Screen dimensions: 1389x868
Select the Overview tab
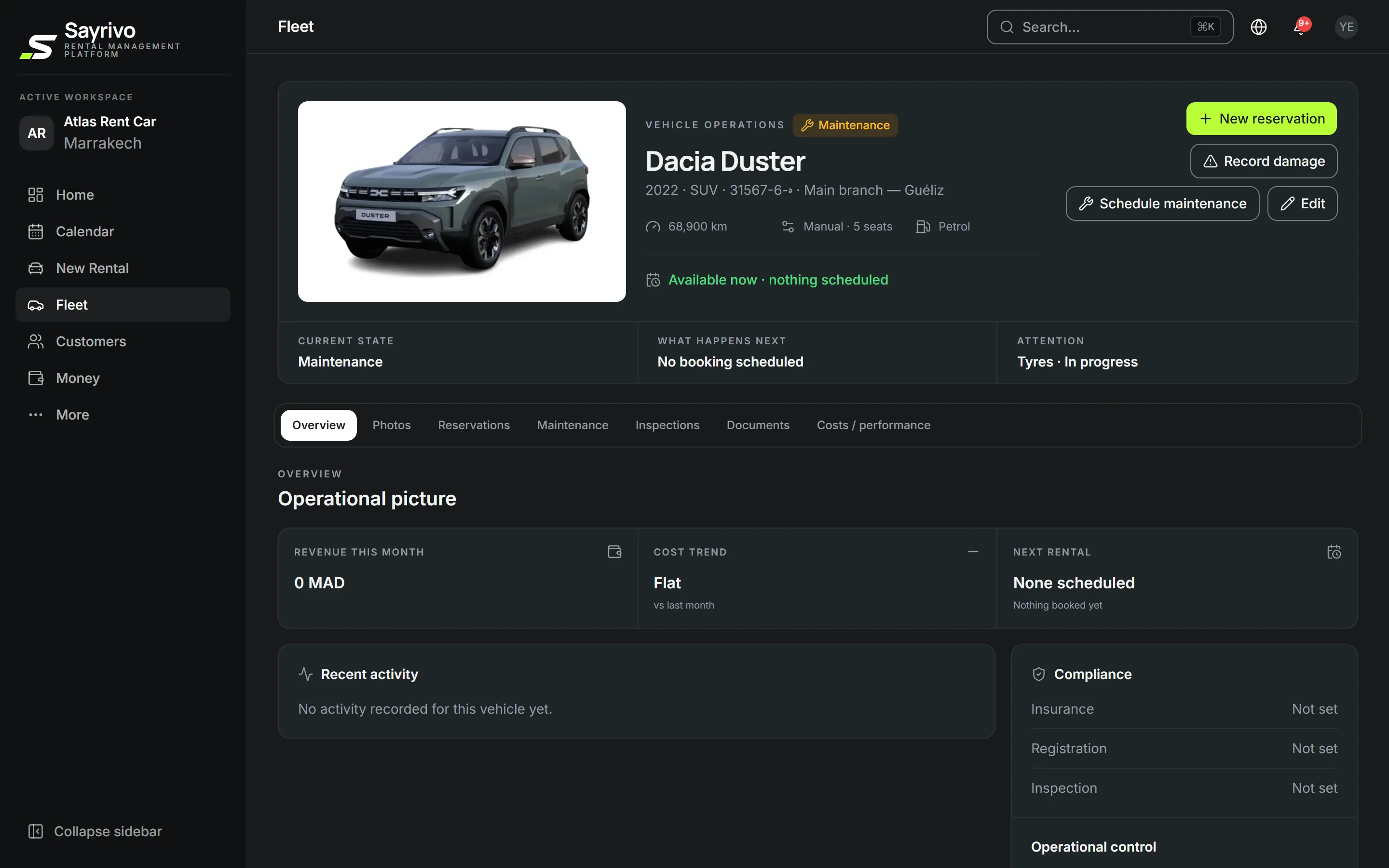318,425
